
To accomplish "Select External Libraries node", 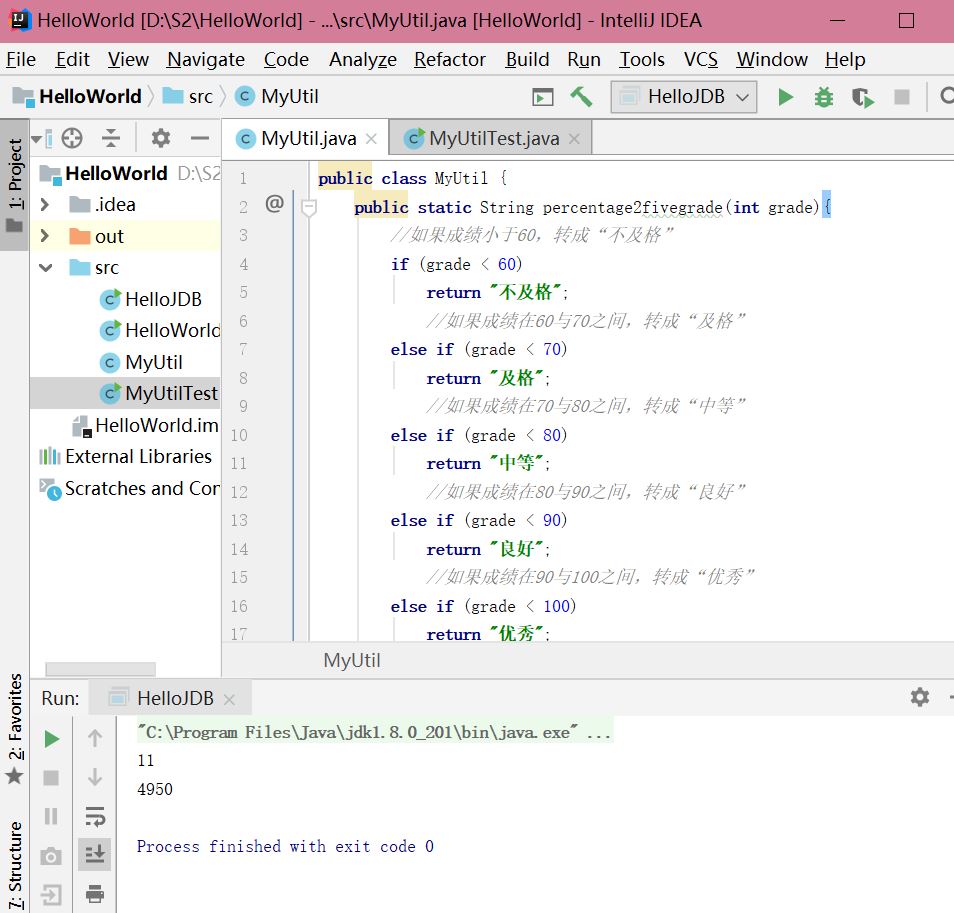I will (x=125, y=457).
